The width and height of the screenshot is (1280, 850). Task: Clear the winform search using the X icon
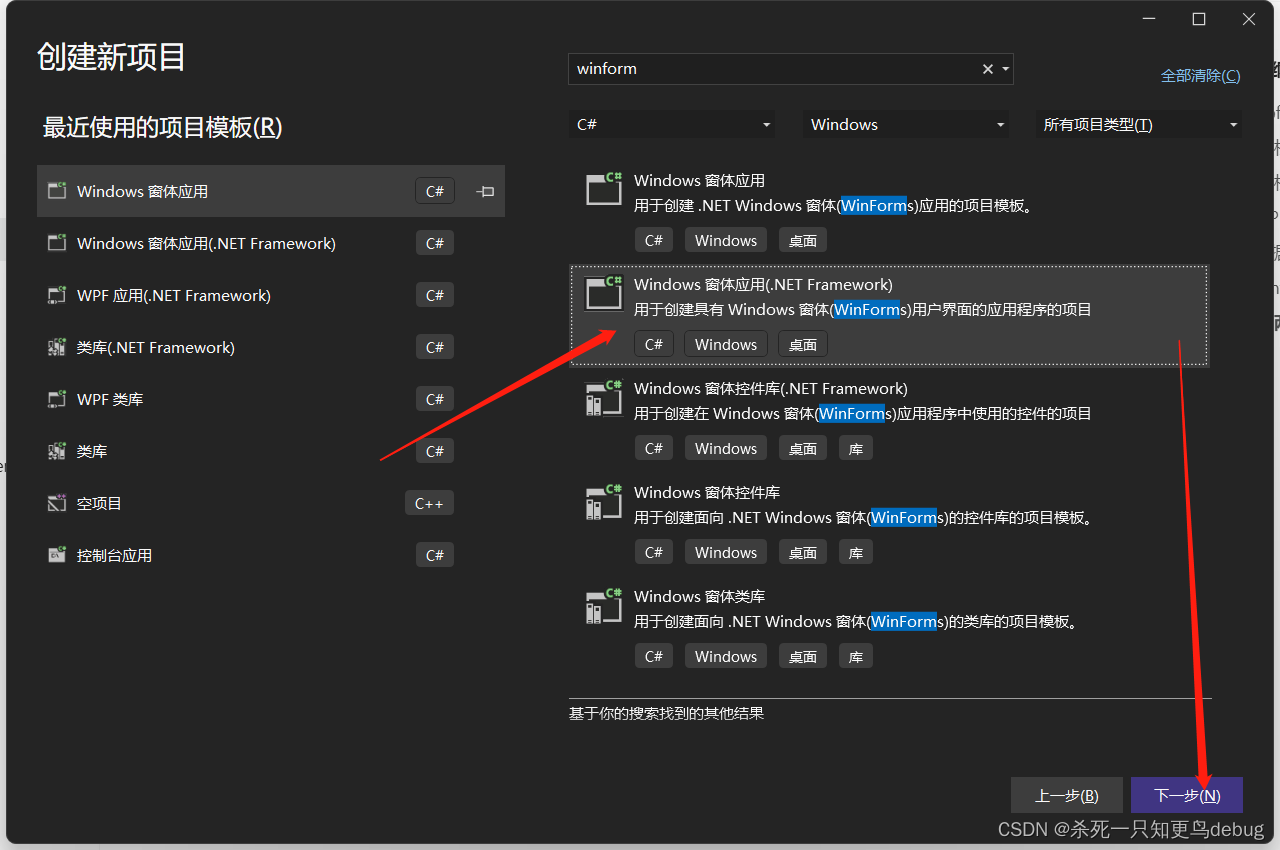click(x=987, y=69)
